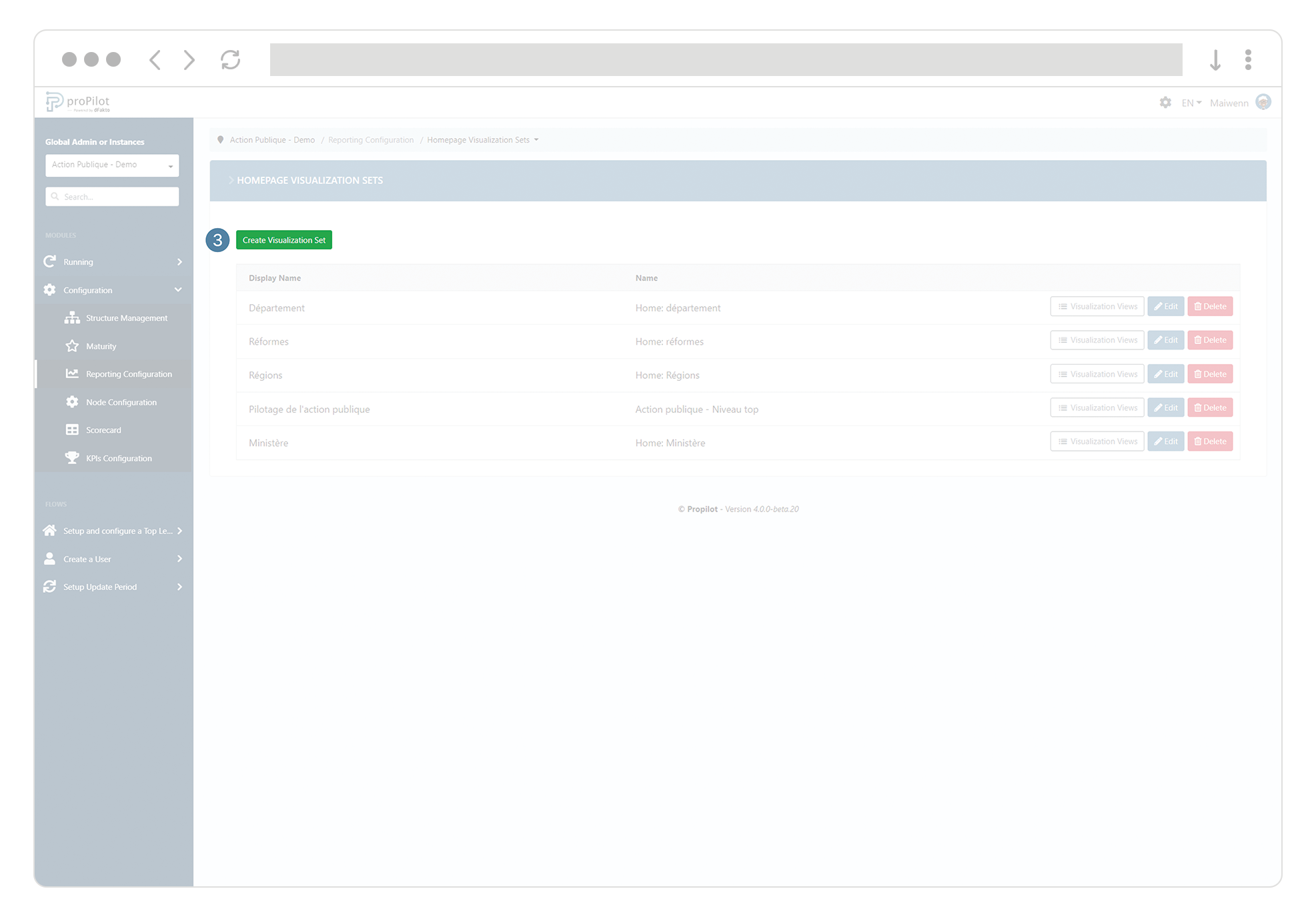The height and width of the screenshot is (923, 1316).
Task: Click the download arrow in browser toolbar
Action: point(1215,59)
